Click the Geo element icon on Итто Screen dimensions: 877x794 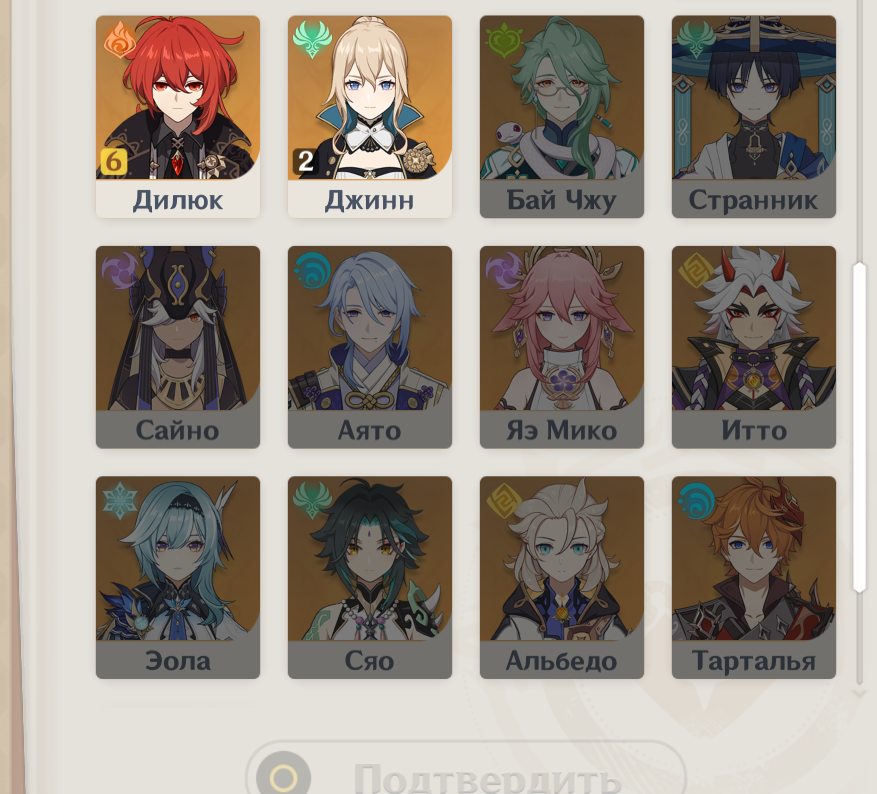click(695, 271)
